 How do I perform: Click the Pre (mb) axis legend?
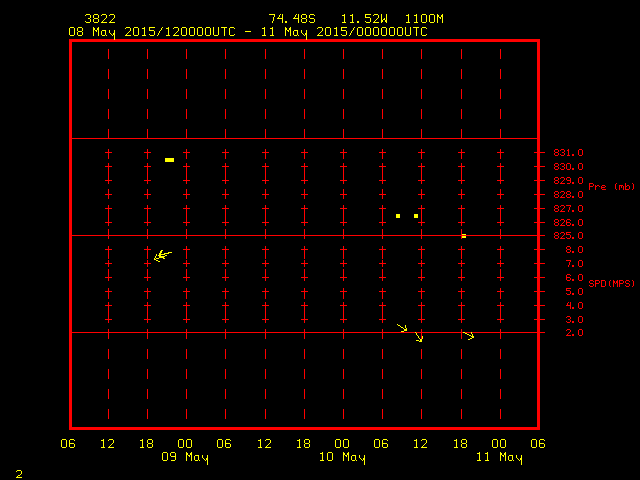[611, 187]
